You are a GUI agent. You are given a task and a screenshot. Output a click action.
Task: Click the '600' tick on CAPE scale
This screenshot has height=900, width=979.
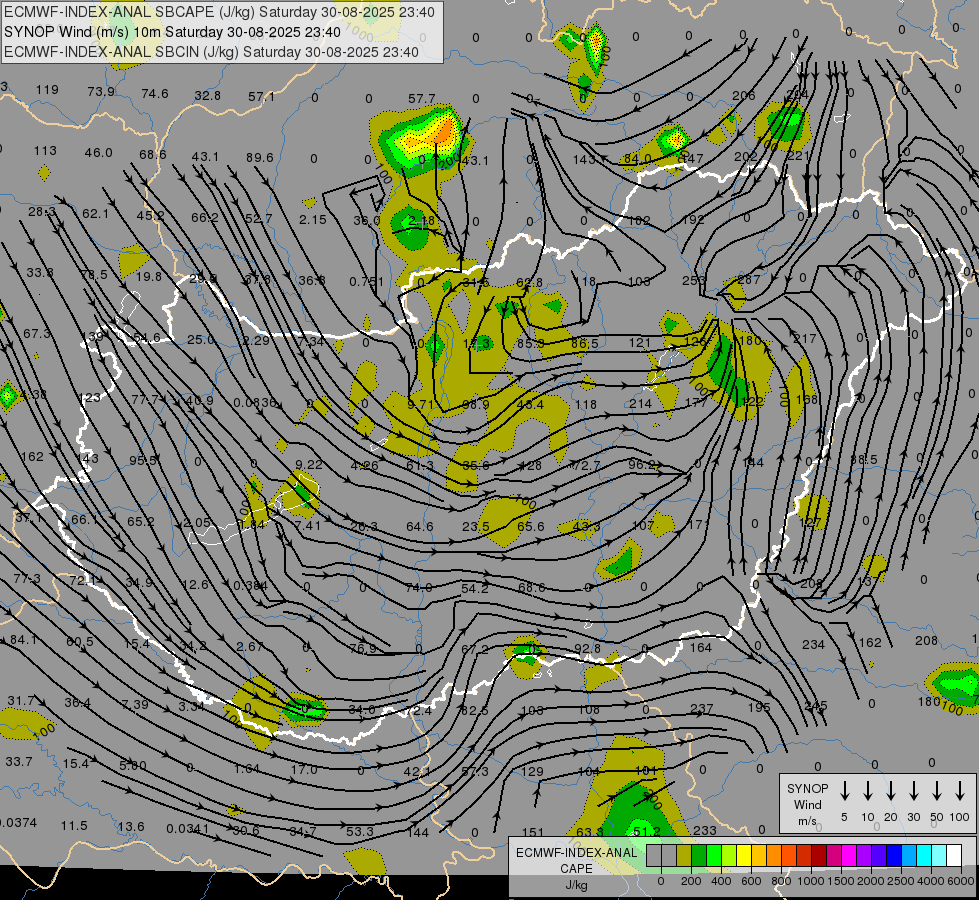pyautogui.click(x=751, y=881)
